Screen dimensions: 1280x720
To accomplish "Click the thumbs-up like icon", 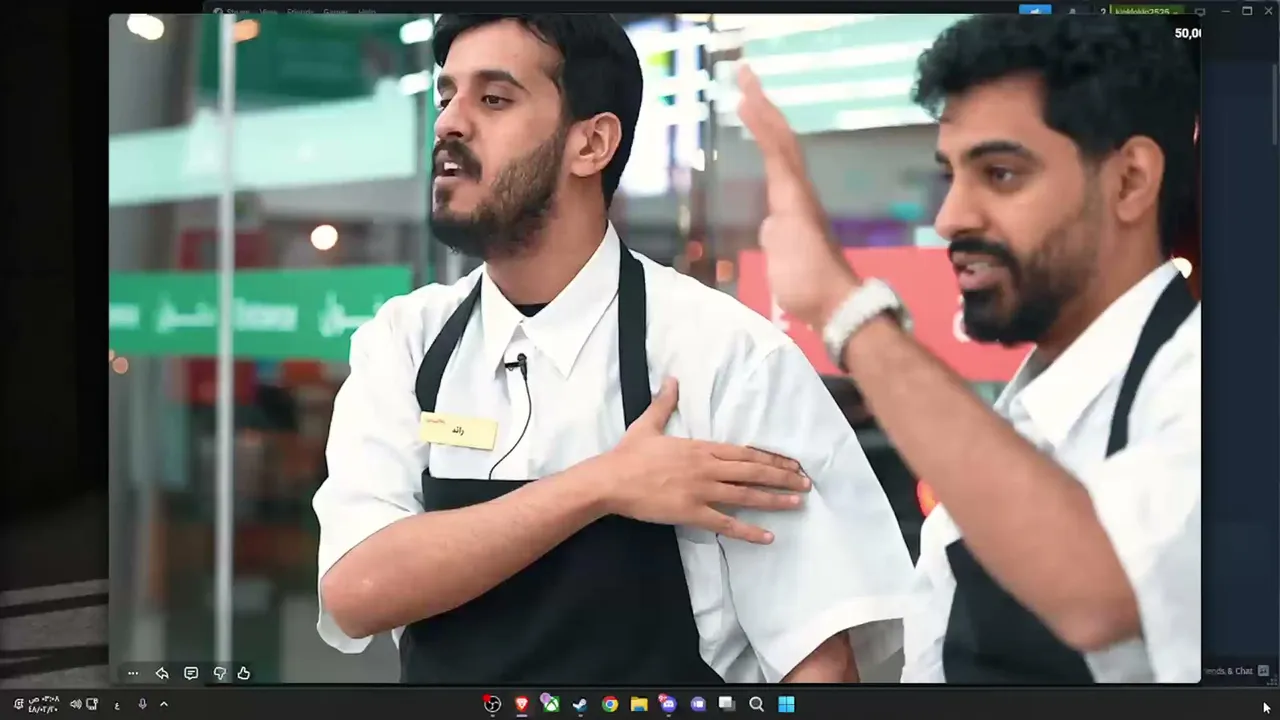I will tap(243, 673).
